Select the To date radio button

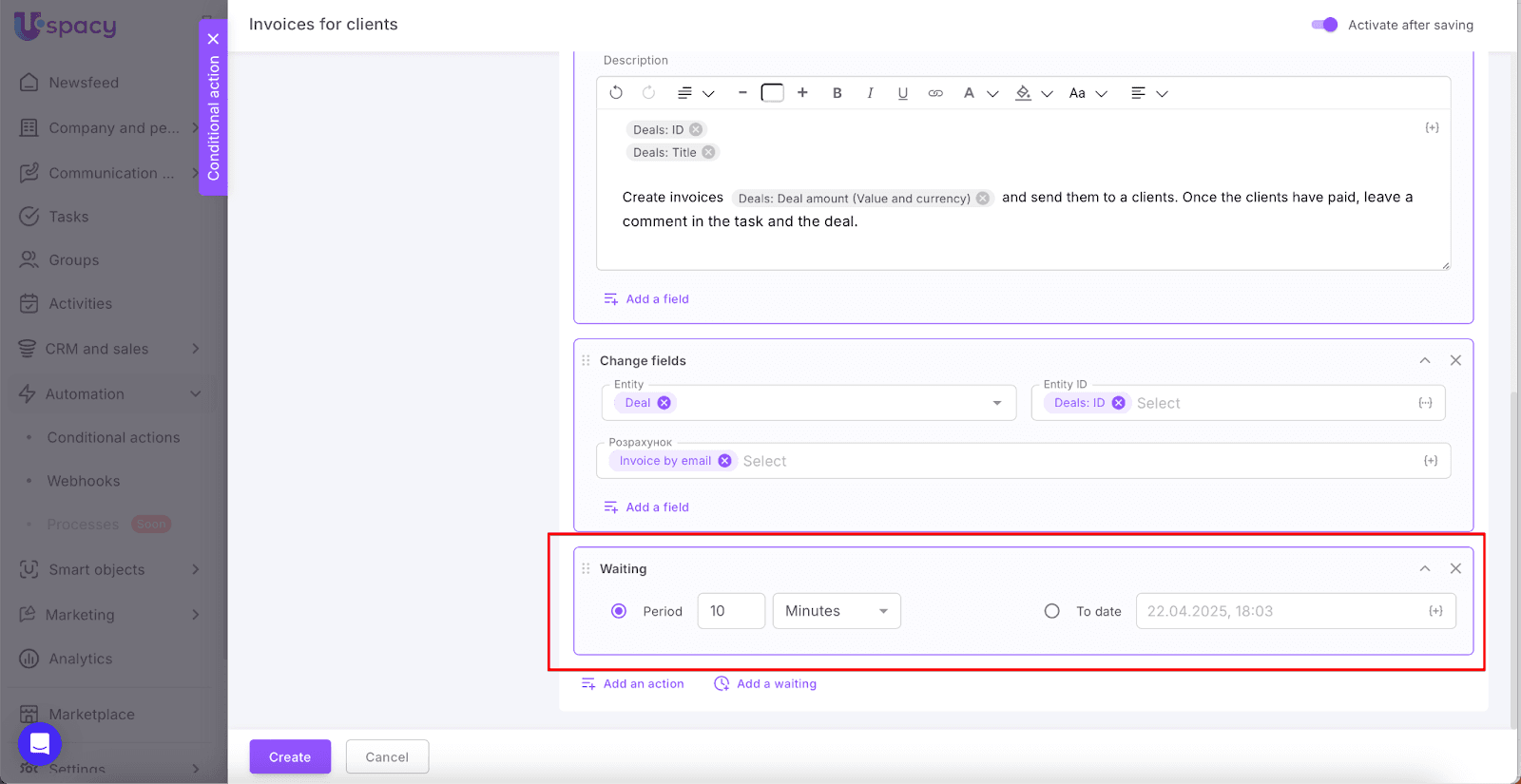coord(1051,611)
